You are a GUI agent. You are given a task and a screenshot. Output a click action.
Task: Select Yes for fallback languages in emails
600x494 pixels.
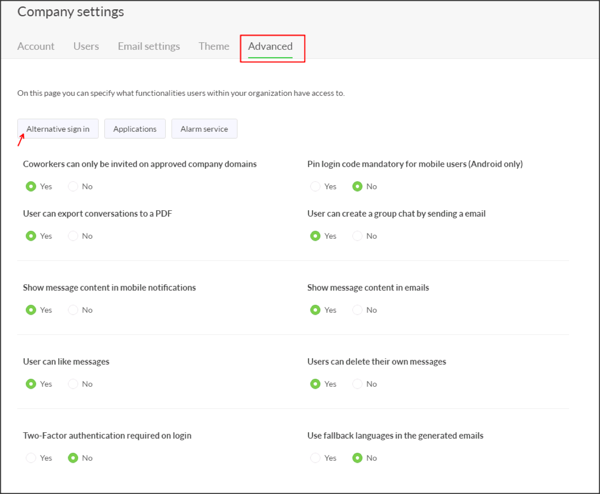[x=316, y=458]
